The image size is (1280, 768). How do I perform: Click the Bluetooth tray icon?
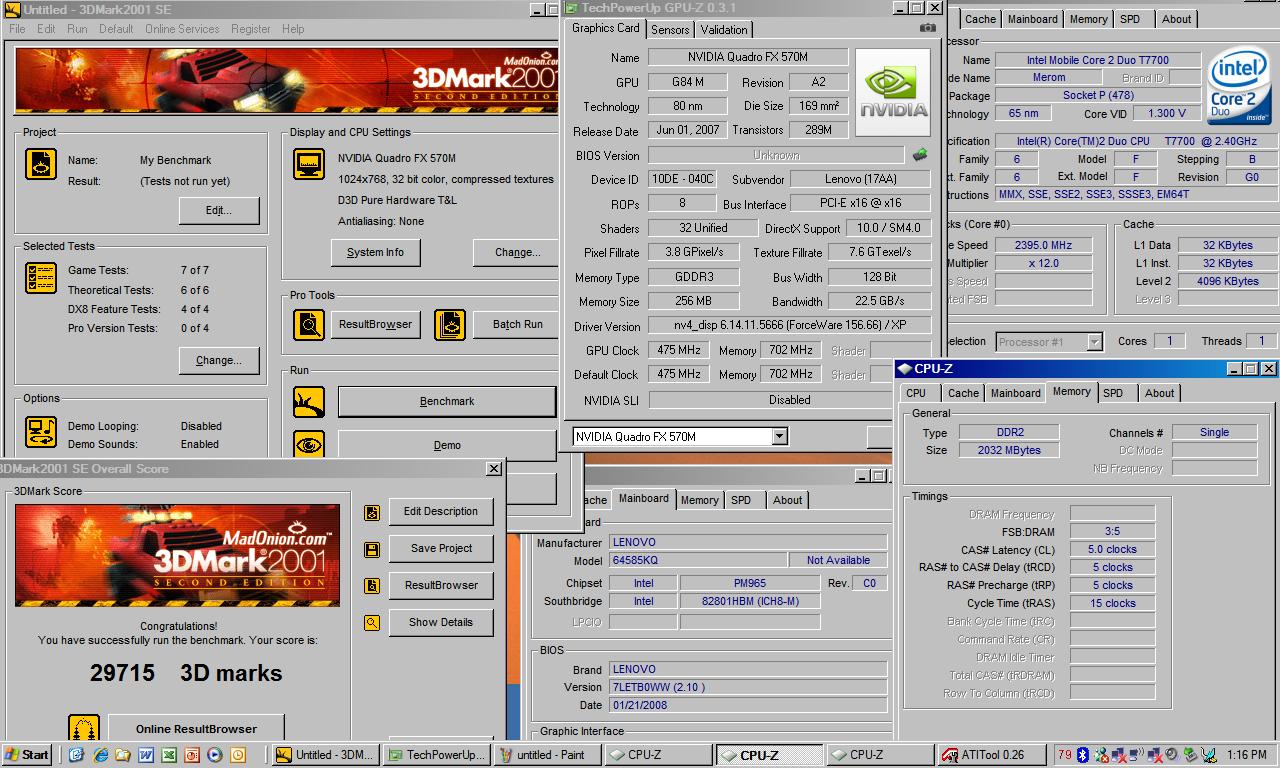[1082, 755]
